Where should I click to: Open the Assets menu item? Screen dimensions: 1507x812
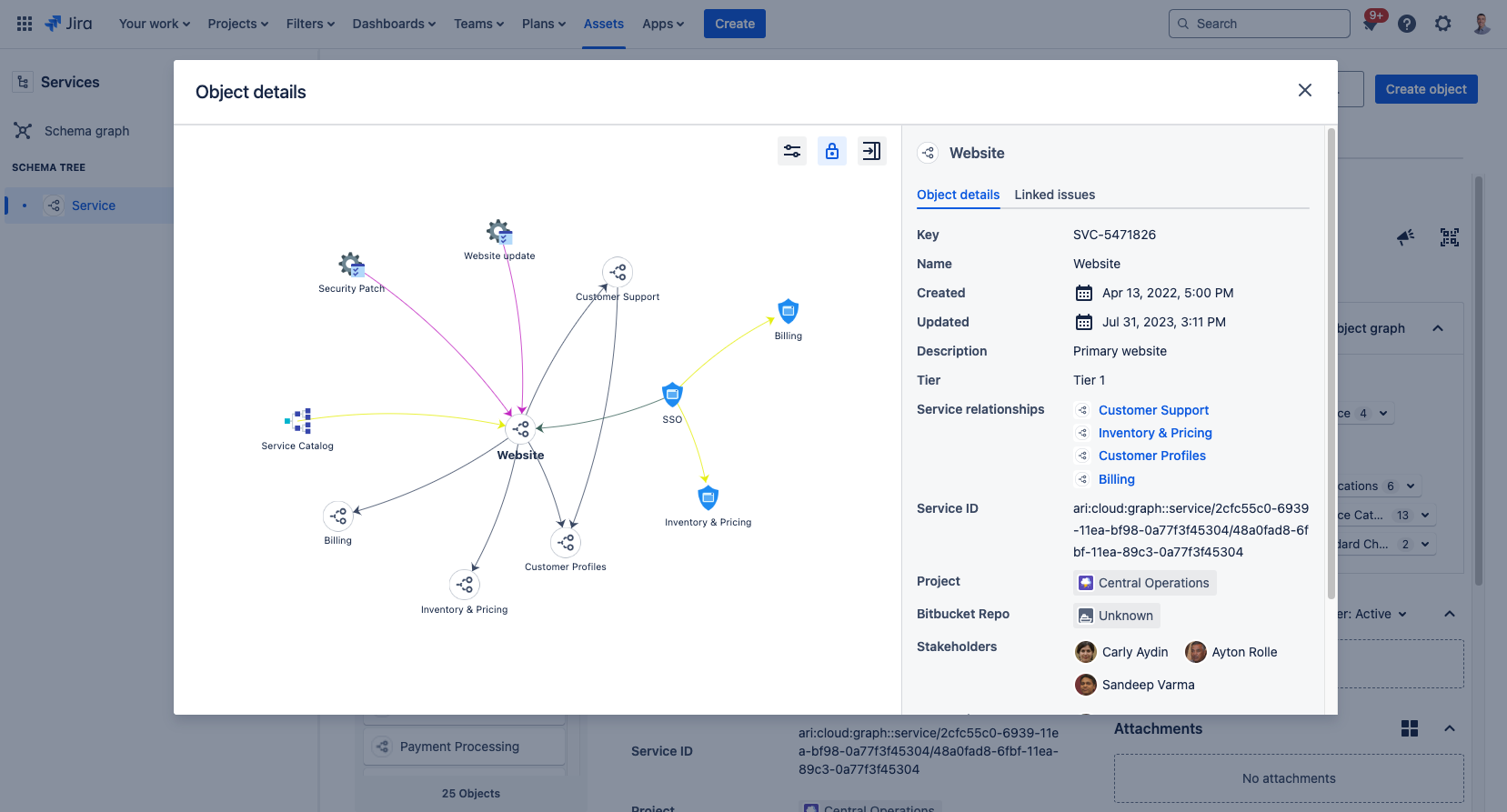(x=603, y=24)
